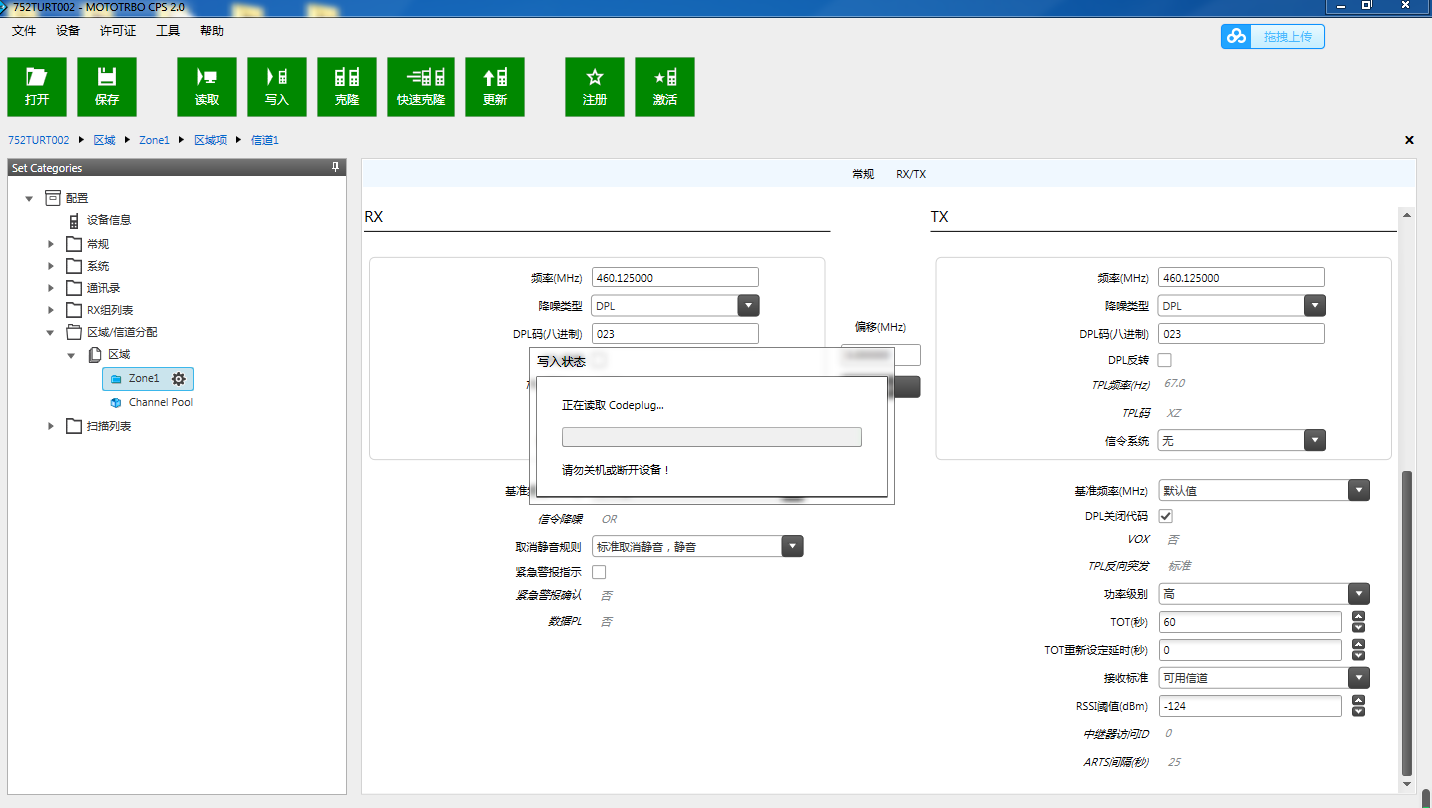Click the TX 频率(MHz) input field
This screenshot has width=1432, height=808.
[x=1240, y=278]
